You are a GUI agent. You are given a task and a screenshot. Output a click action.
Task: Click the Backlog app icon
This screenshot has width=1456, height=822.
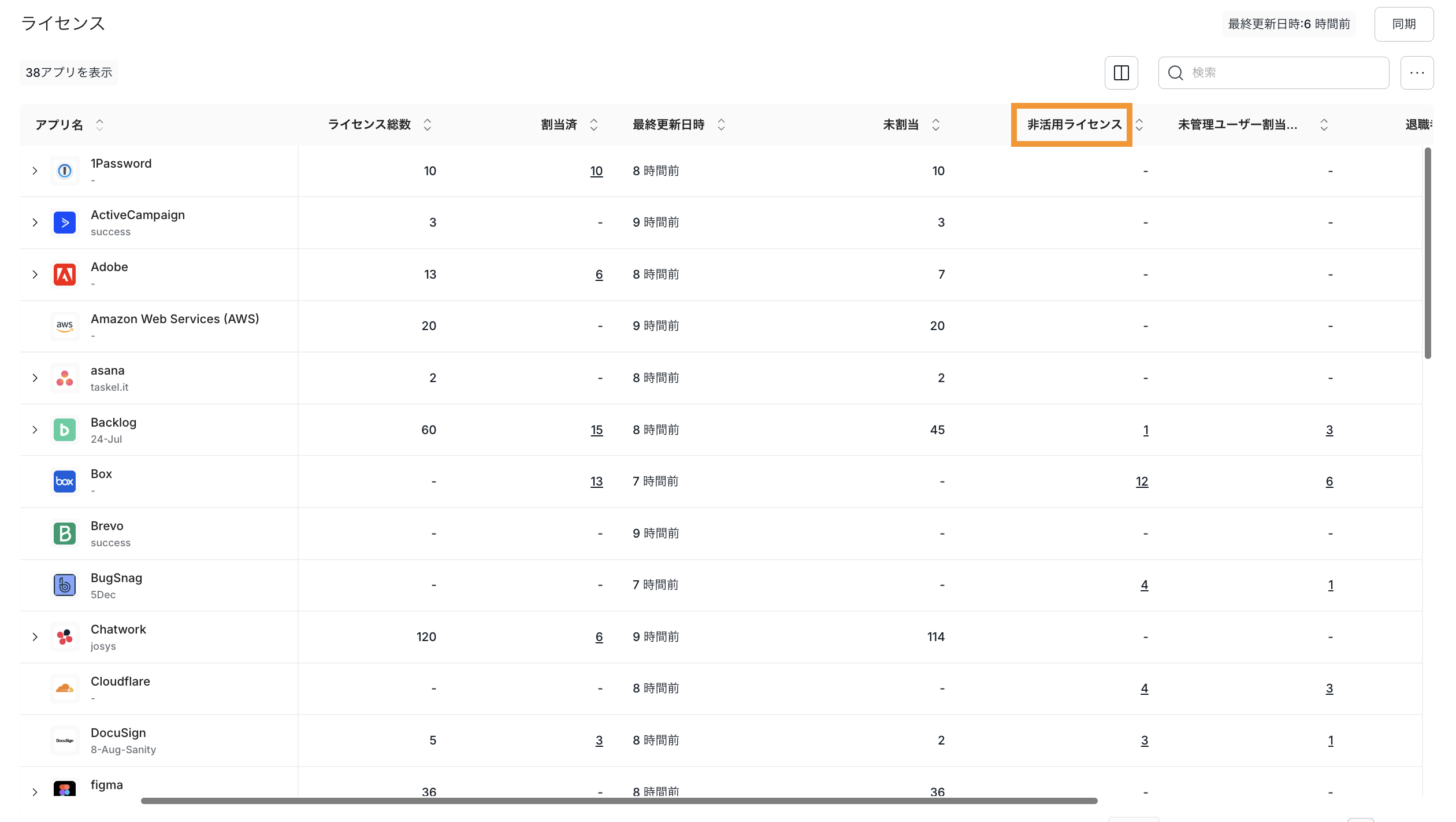65,430
